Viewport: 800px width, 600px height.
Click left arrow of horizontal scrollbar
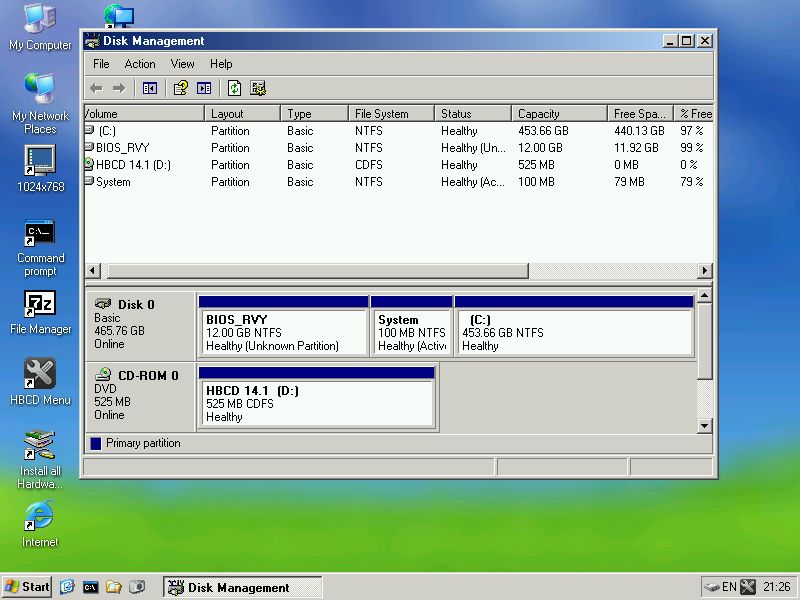pyautogui.click(x=92, y=270)
